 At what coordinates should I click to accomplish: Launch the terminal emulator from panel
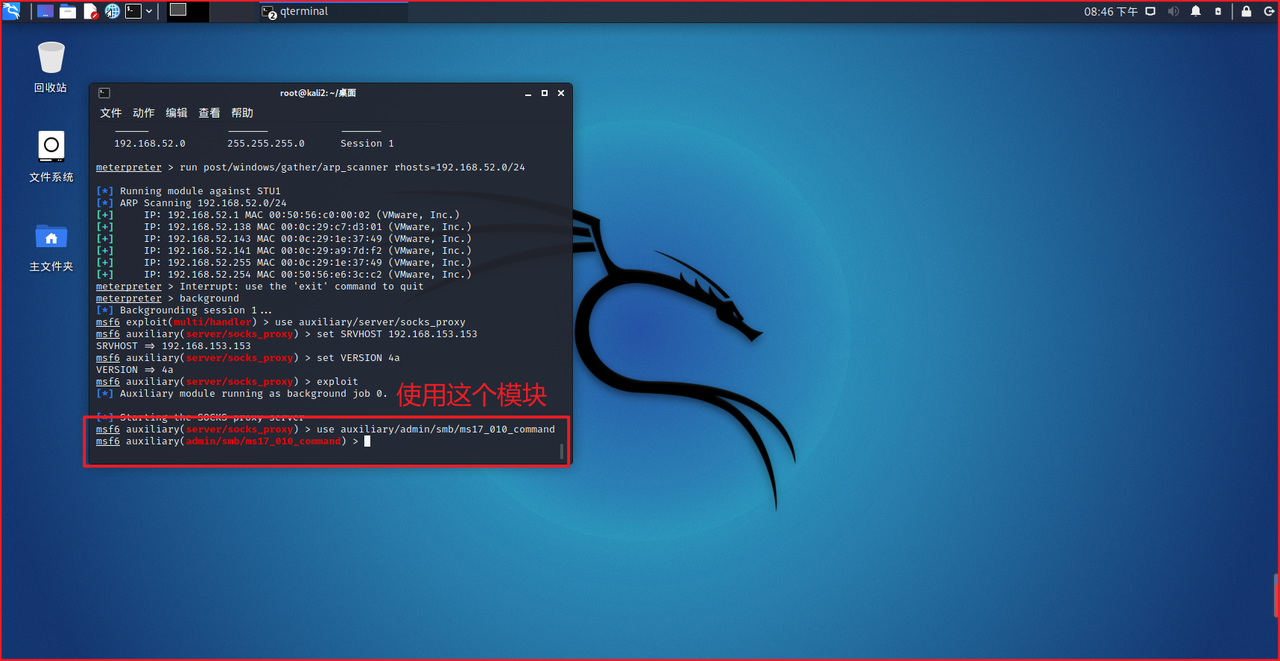pos(133,11)
